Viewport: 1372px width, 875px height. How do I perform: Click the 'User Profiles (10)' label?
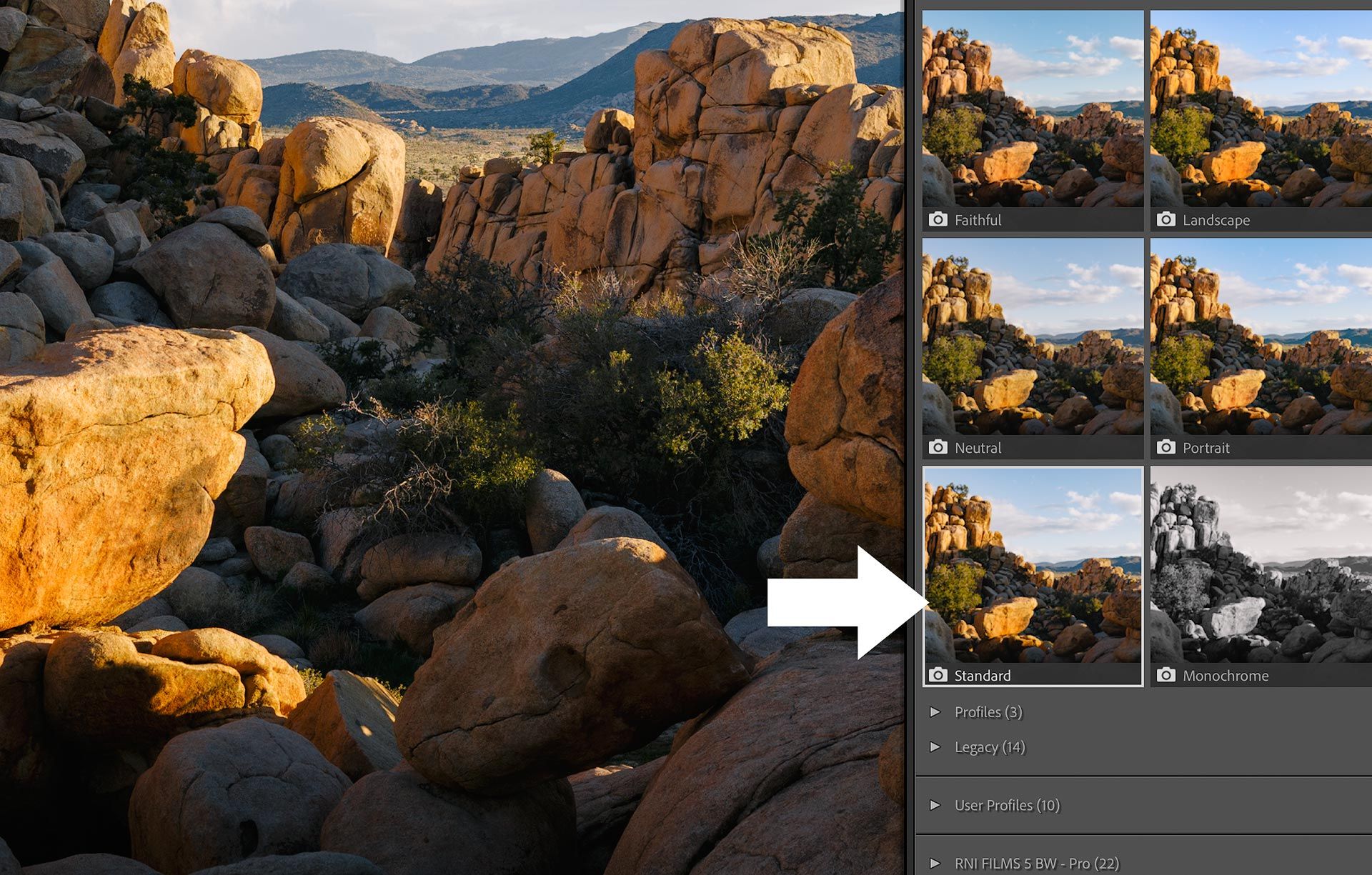1007,805
